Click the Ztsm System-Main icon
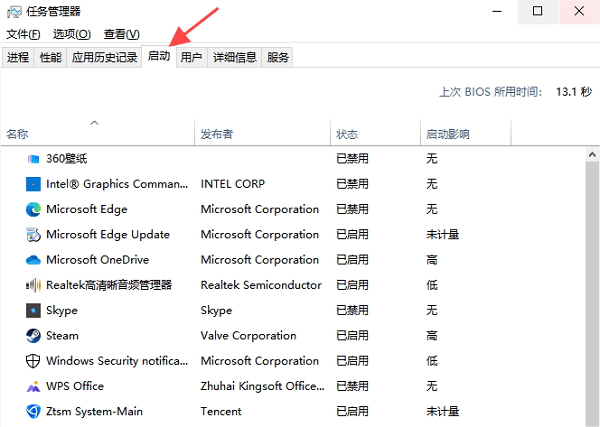This screenshot has width=600, height=427. tap(33, 412)
